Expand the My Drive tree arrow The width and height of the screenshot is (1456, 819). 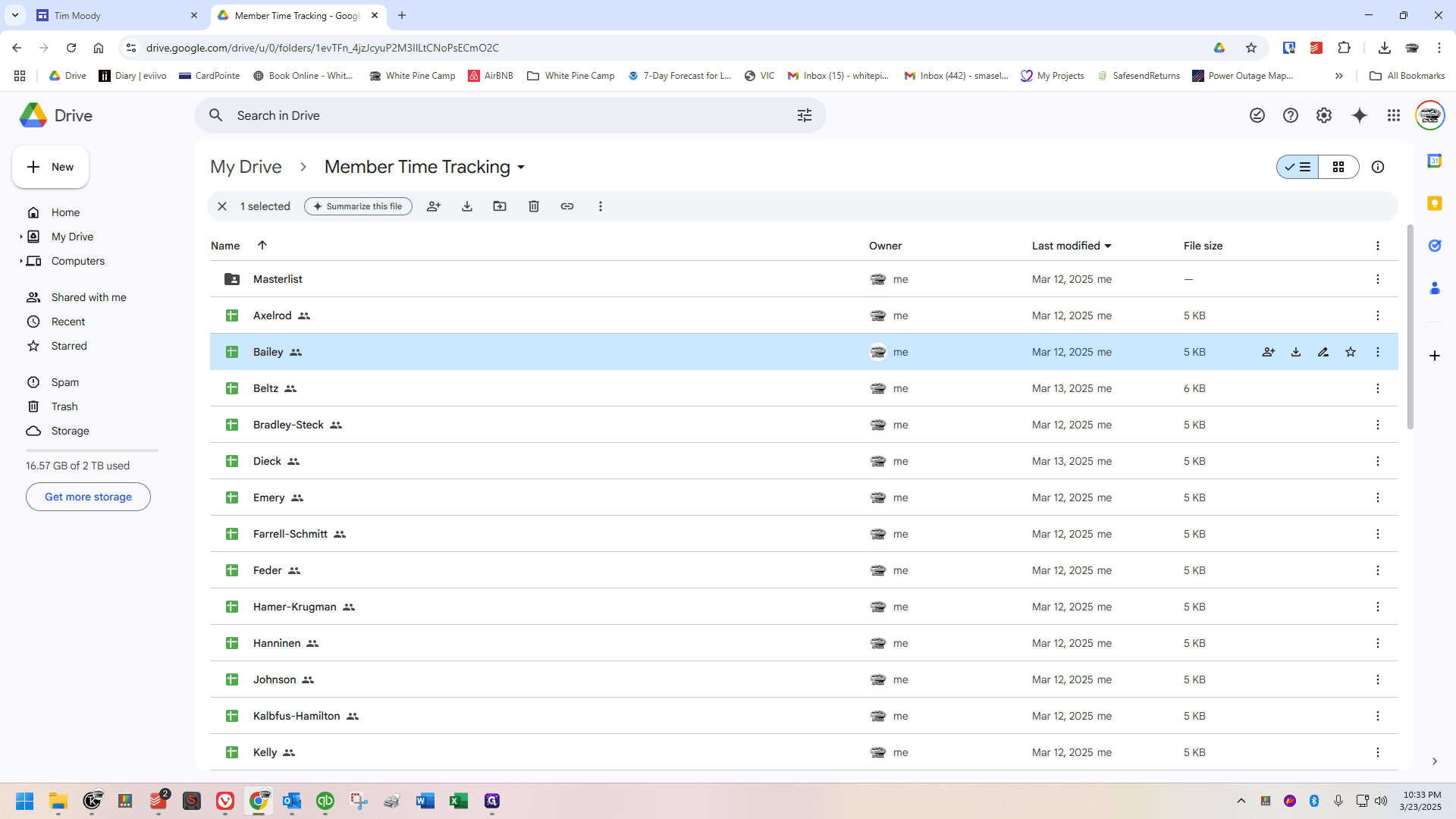(x=21, y=237)
